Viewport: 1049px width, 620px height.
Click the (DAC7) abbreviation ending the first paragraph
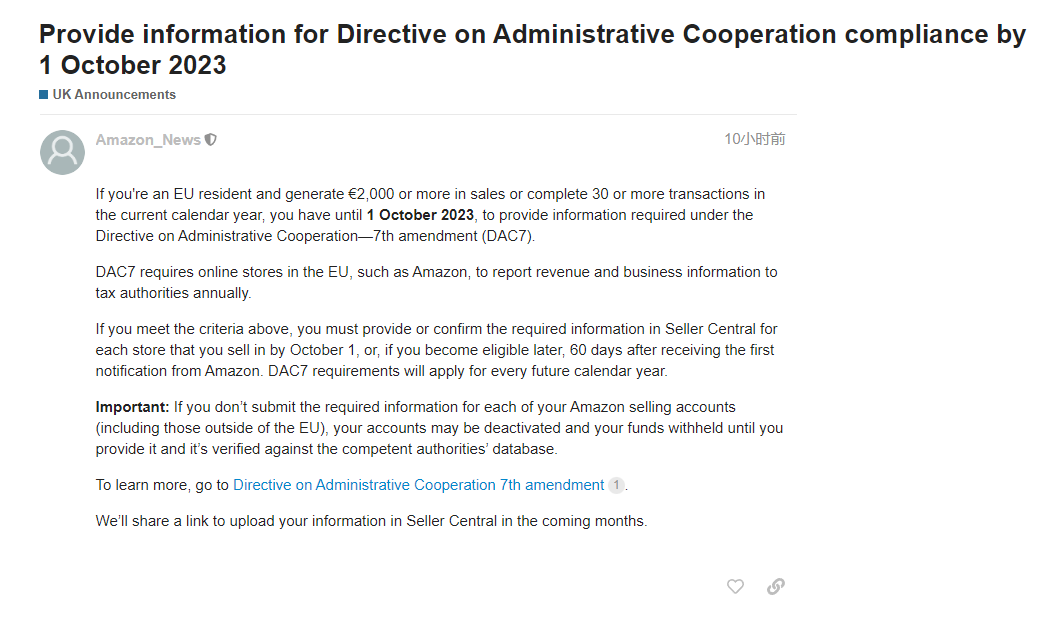click(x=508, y=236)
